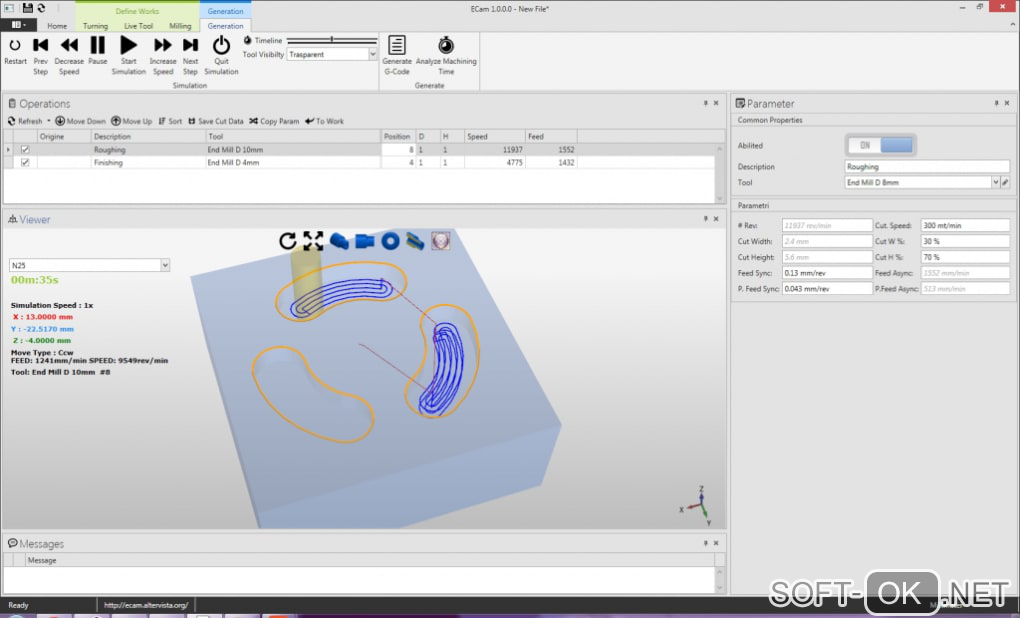
Task: Switch to the Milling tab
Action: (180, 26)
